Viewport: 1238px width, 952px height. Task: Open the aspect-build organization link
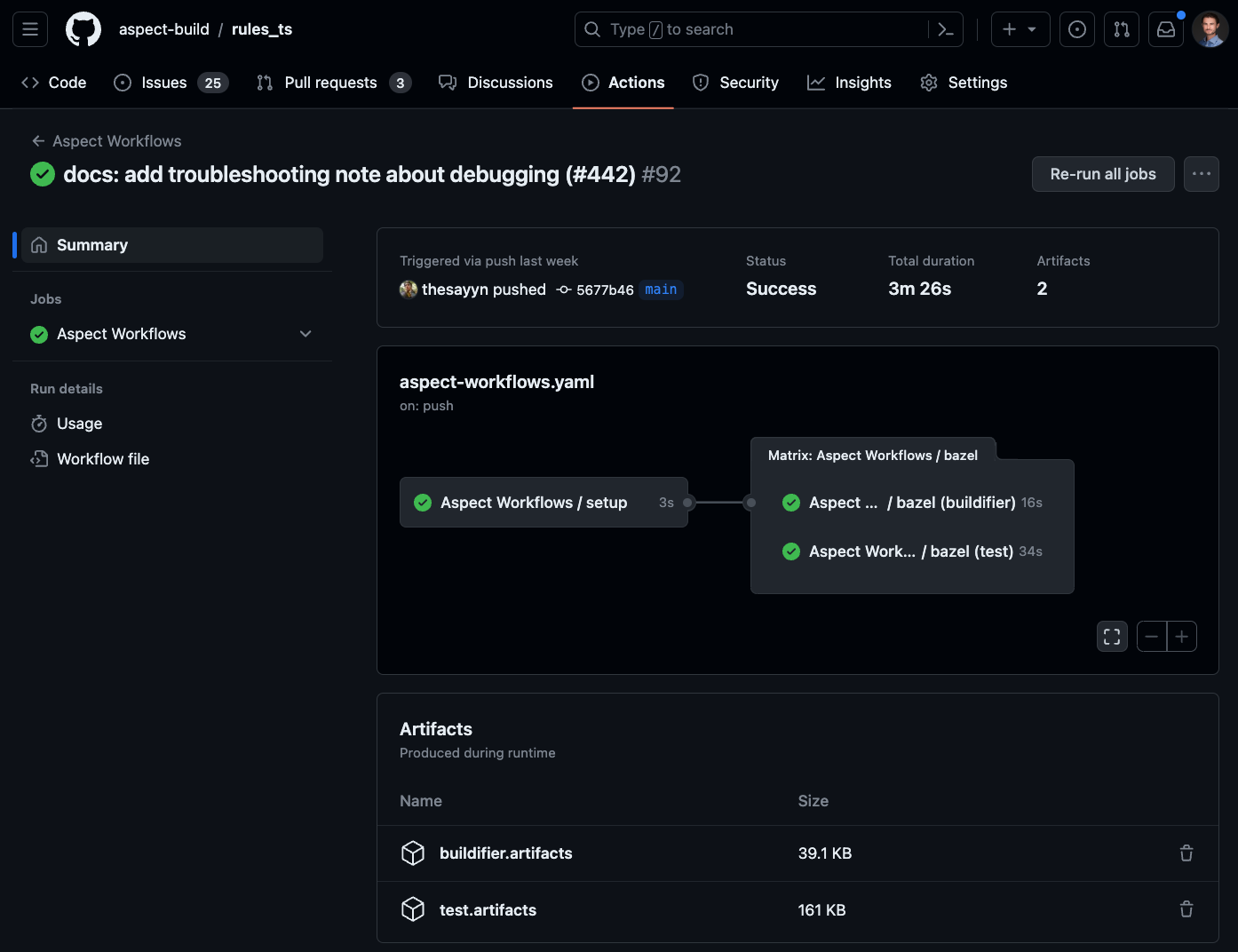(x=164, y=29)
